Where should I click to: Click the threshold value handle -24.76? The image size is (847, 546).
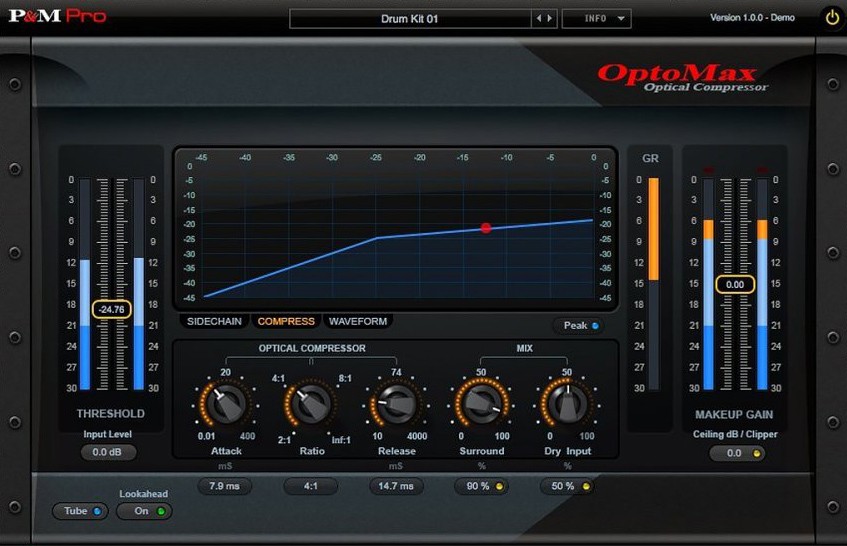112,309
